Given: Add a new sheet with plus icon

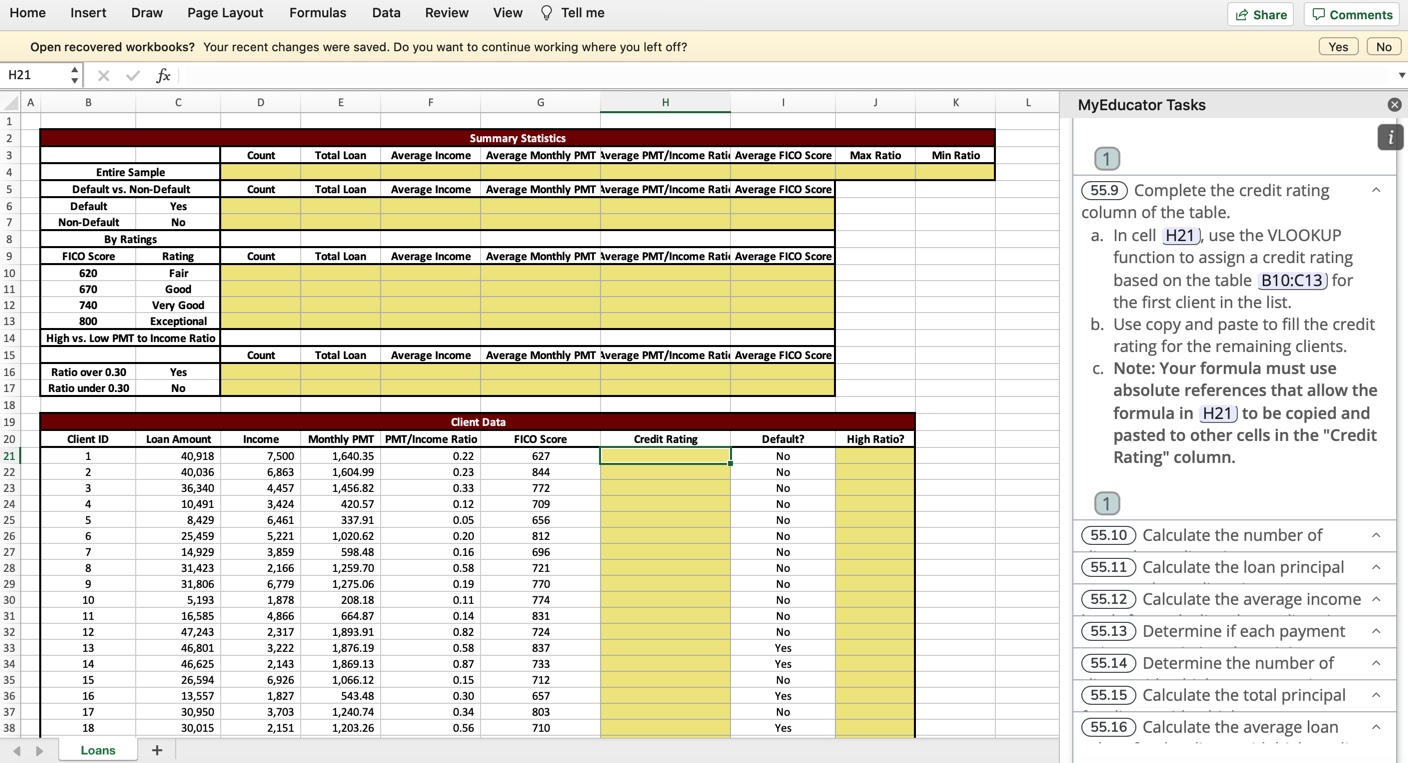Looking at the screenshot, I should [x=157, y=750].
